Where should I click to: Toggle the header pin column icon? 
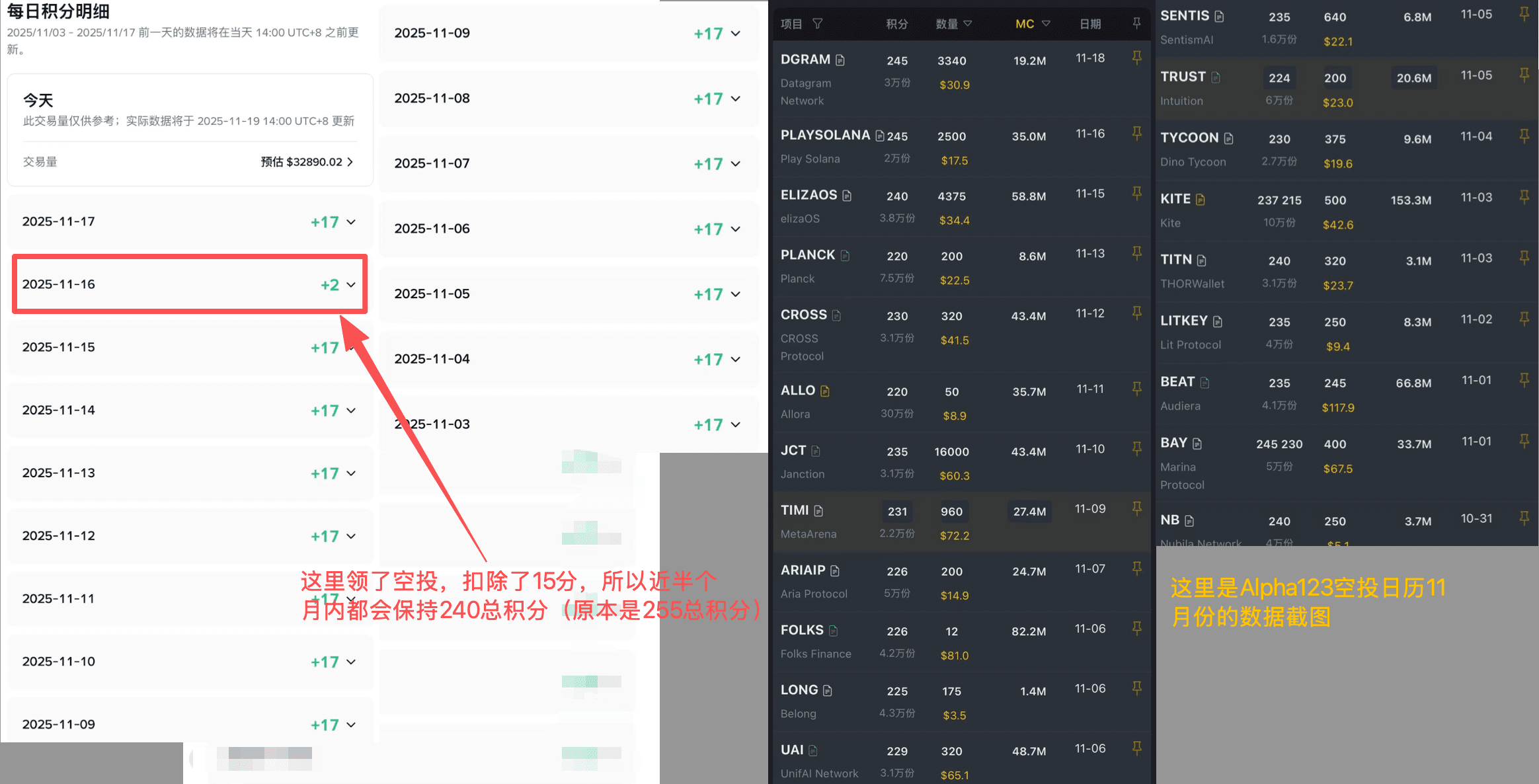[x=1136, y=23]
